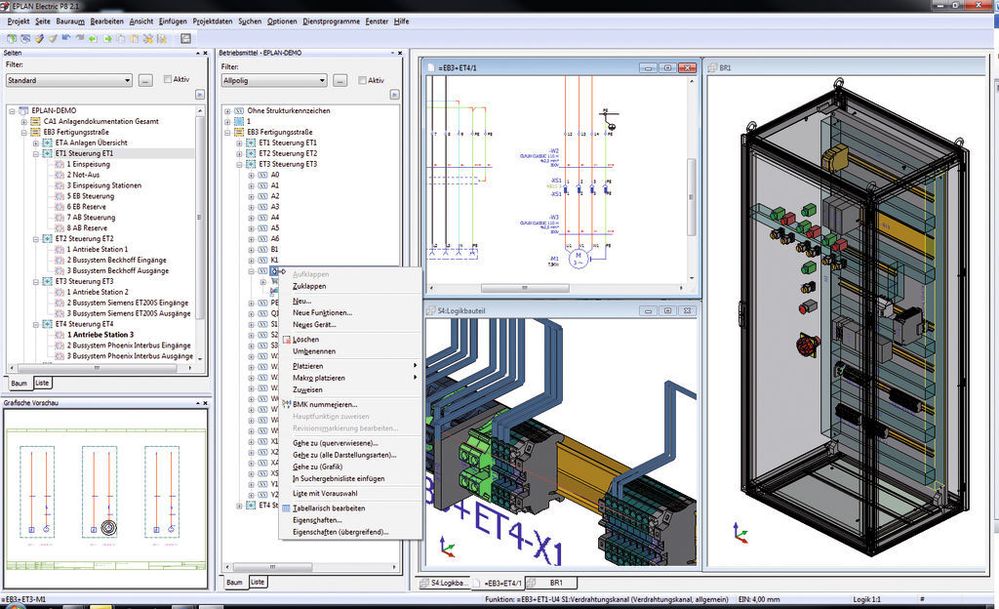Click the Undo icon on the toolbar
The width and height of the screenshot is (999, 609).
66,38
